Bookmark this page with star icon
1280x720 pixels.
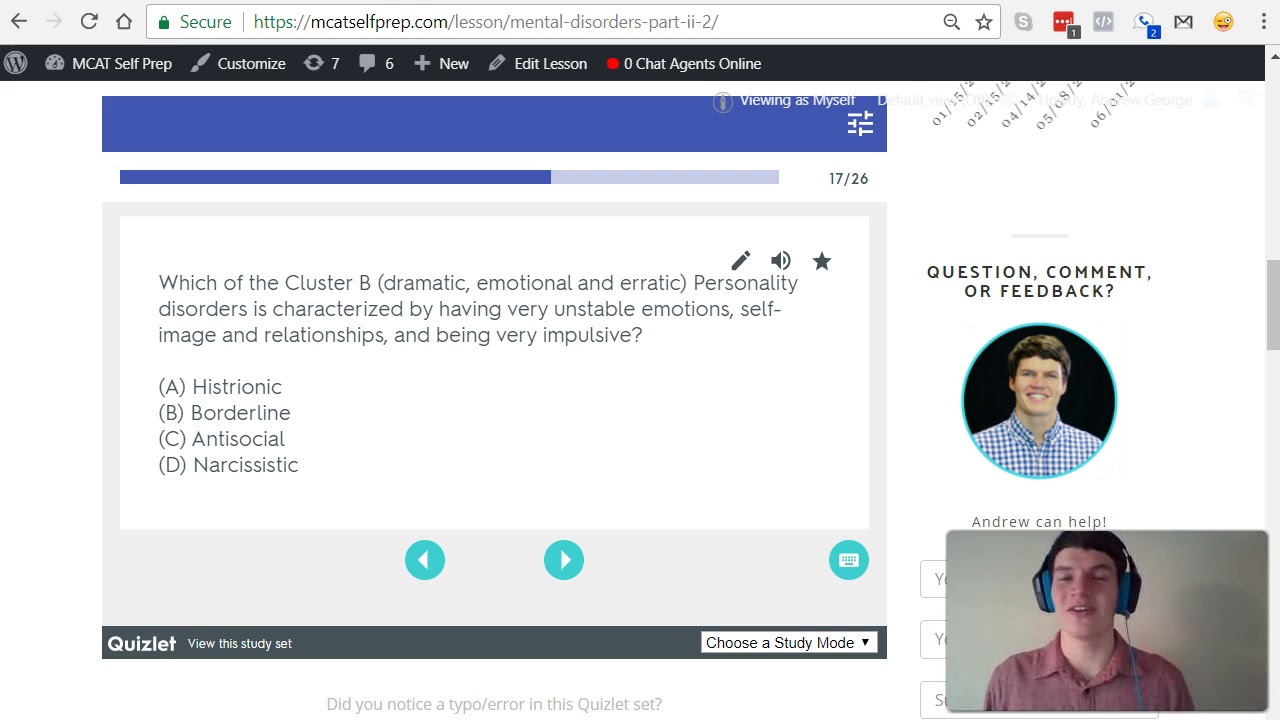tap(984, 21)
